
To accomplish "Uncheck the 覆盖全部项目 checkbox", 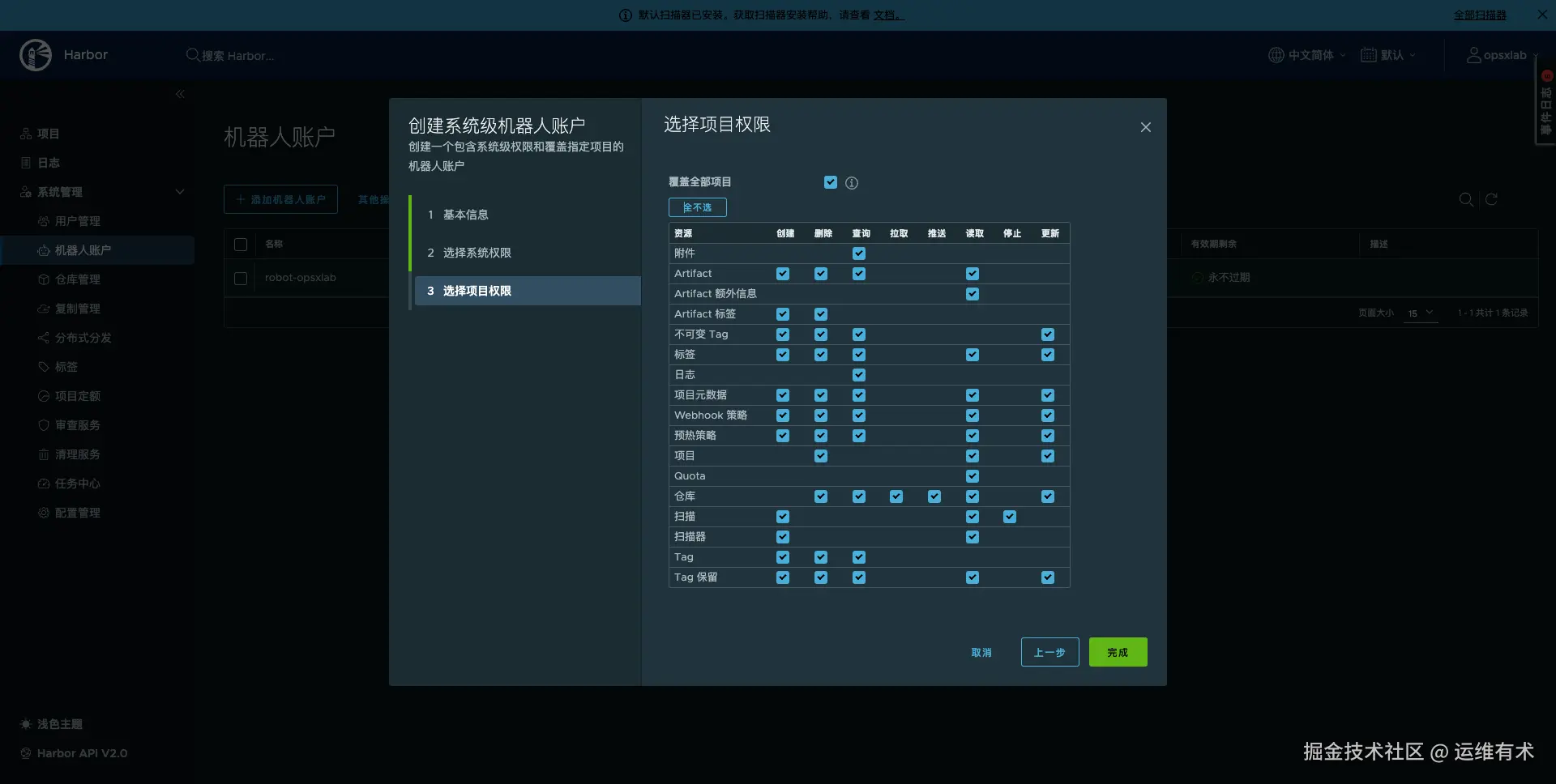I will (x=830, y=182).
